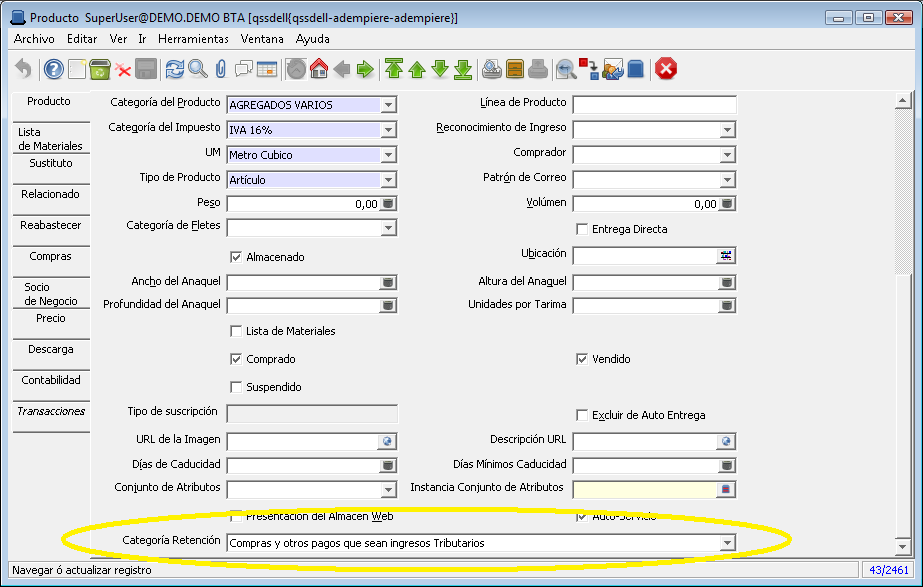Open Help via the question mark icon
The width and height of the screenshot is (923, 587).
coord(54,69)
